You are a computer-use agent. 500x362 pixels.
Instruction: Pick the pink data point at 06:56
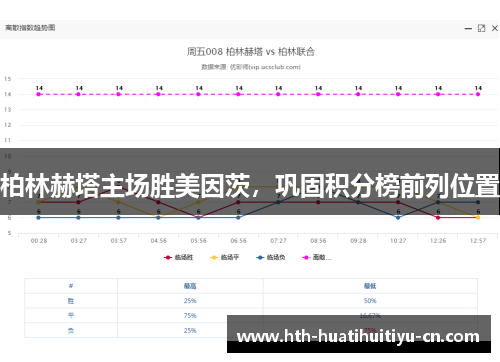pos(238,94)
